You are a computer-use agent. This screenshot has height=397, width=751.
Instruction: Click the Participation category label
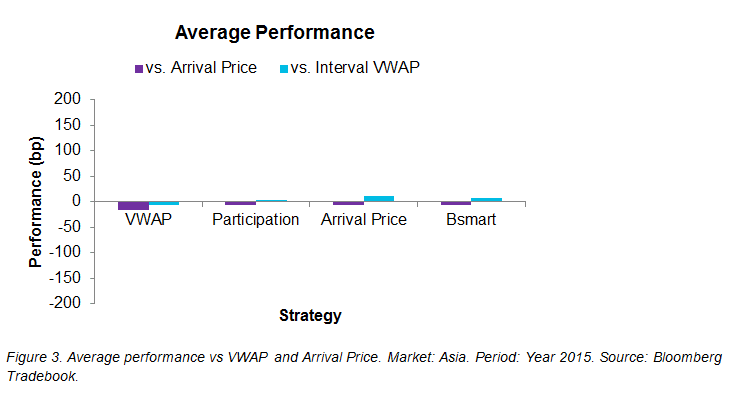[256, 220]
